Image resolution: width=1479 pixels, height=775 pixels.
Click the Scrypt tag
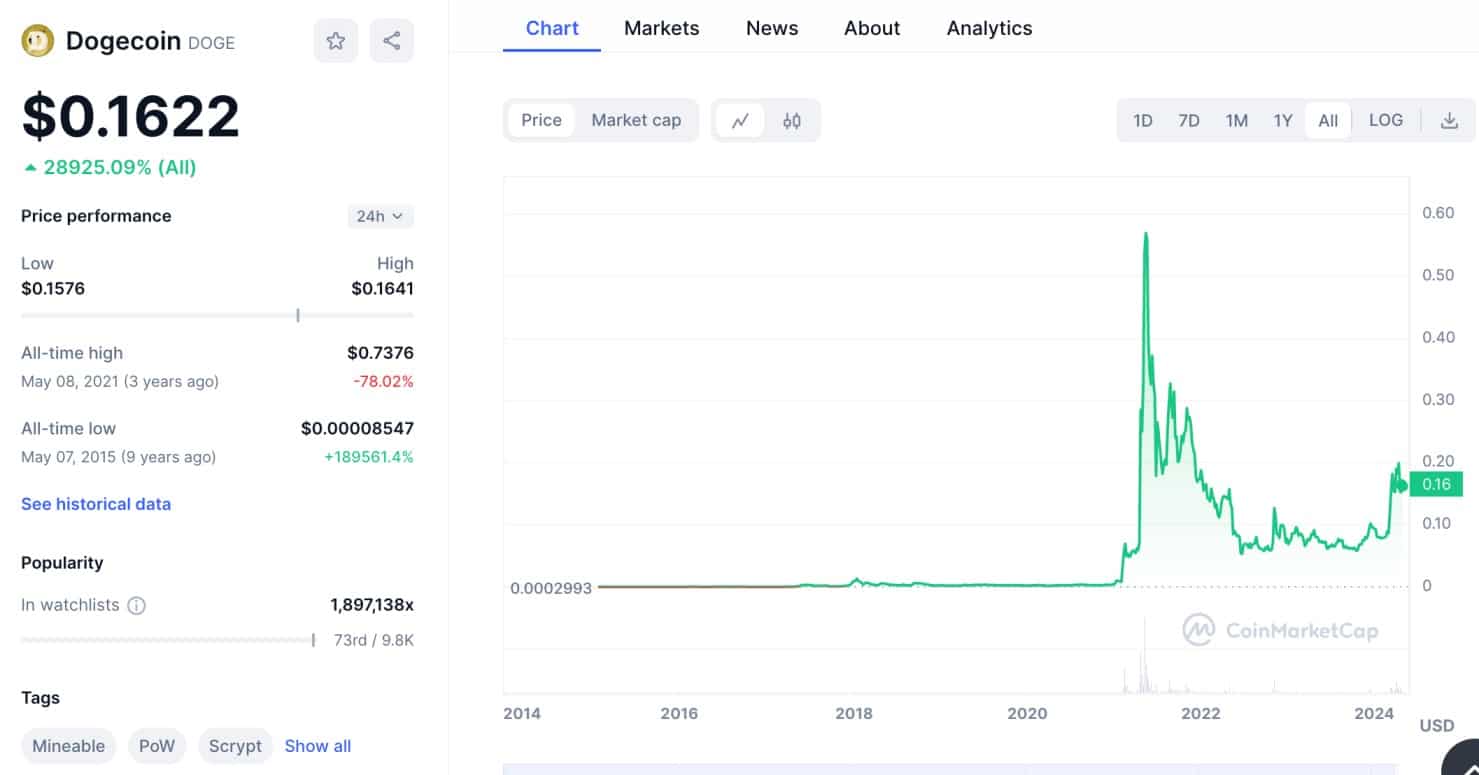[235, 746]
